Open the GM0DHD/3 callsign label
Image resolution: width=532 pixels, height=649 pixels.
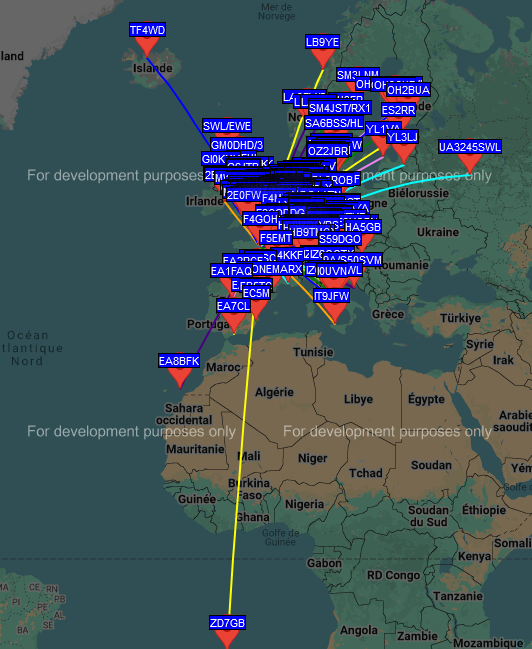point(237,145)
